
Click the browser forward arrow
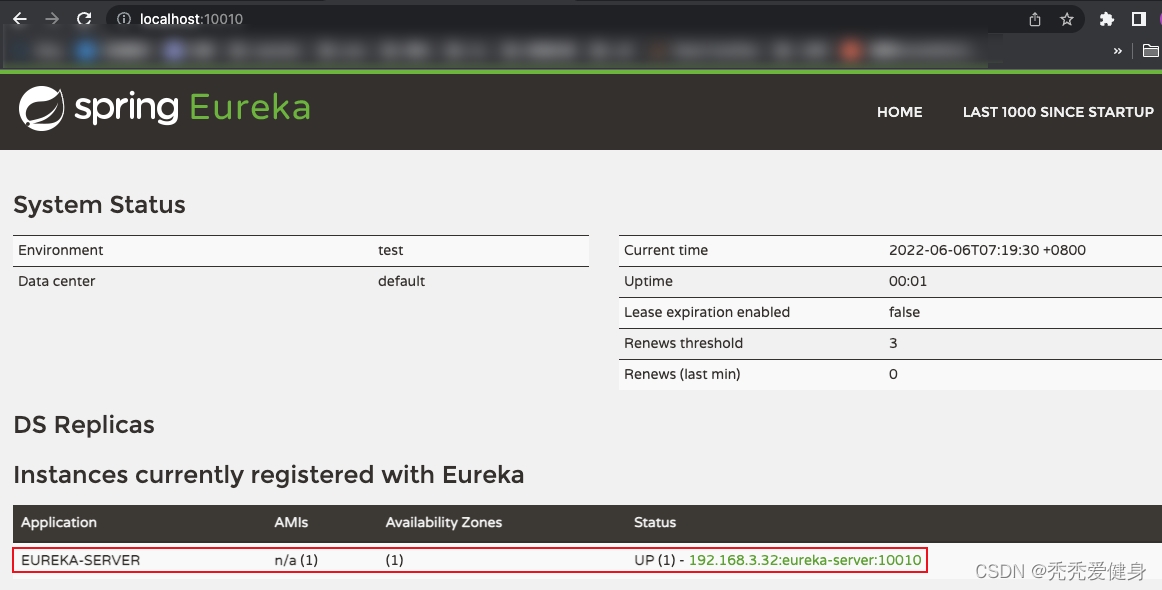coord(52,19)
